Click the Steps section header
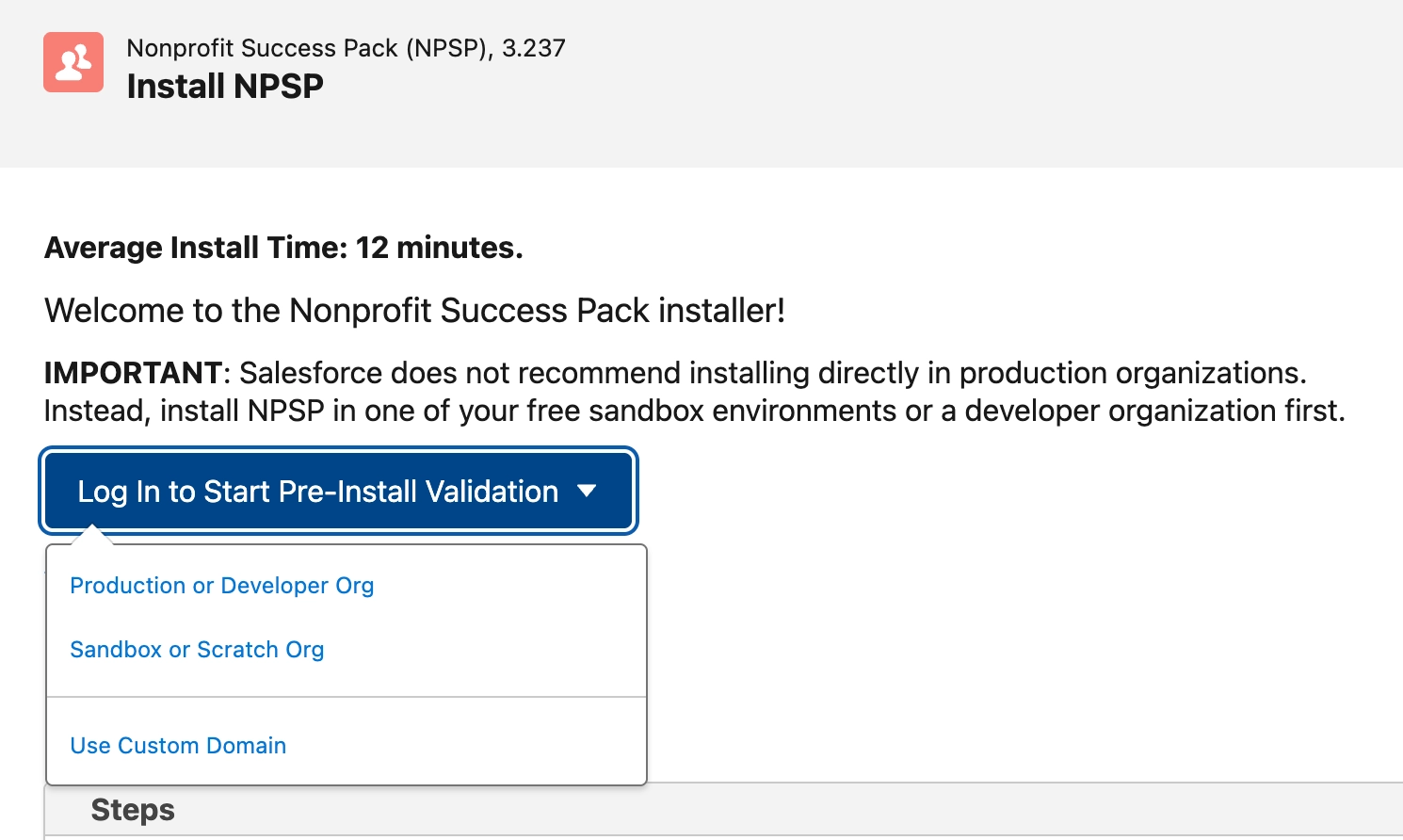 [x=133, y=810]
